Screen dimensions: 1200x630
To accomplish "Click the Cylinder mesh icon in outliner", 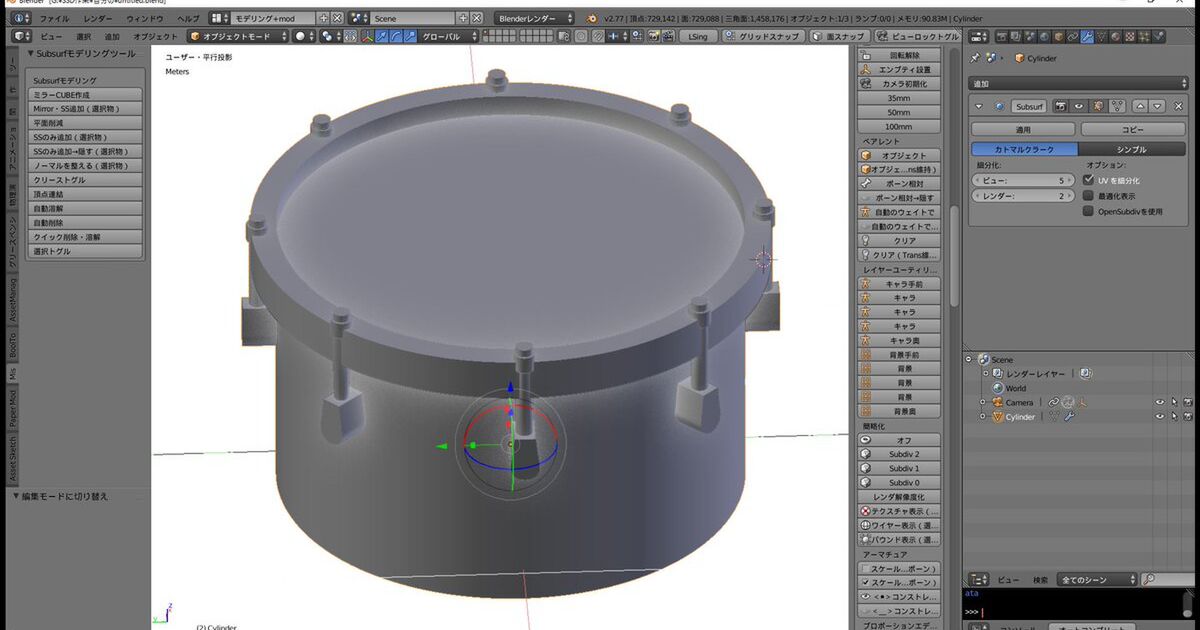I will [996, 417].
